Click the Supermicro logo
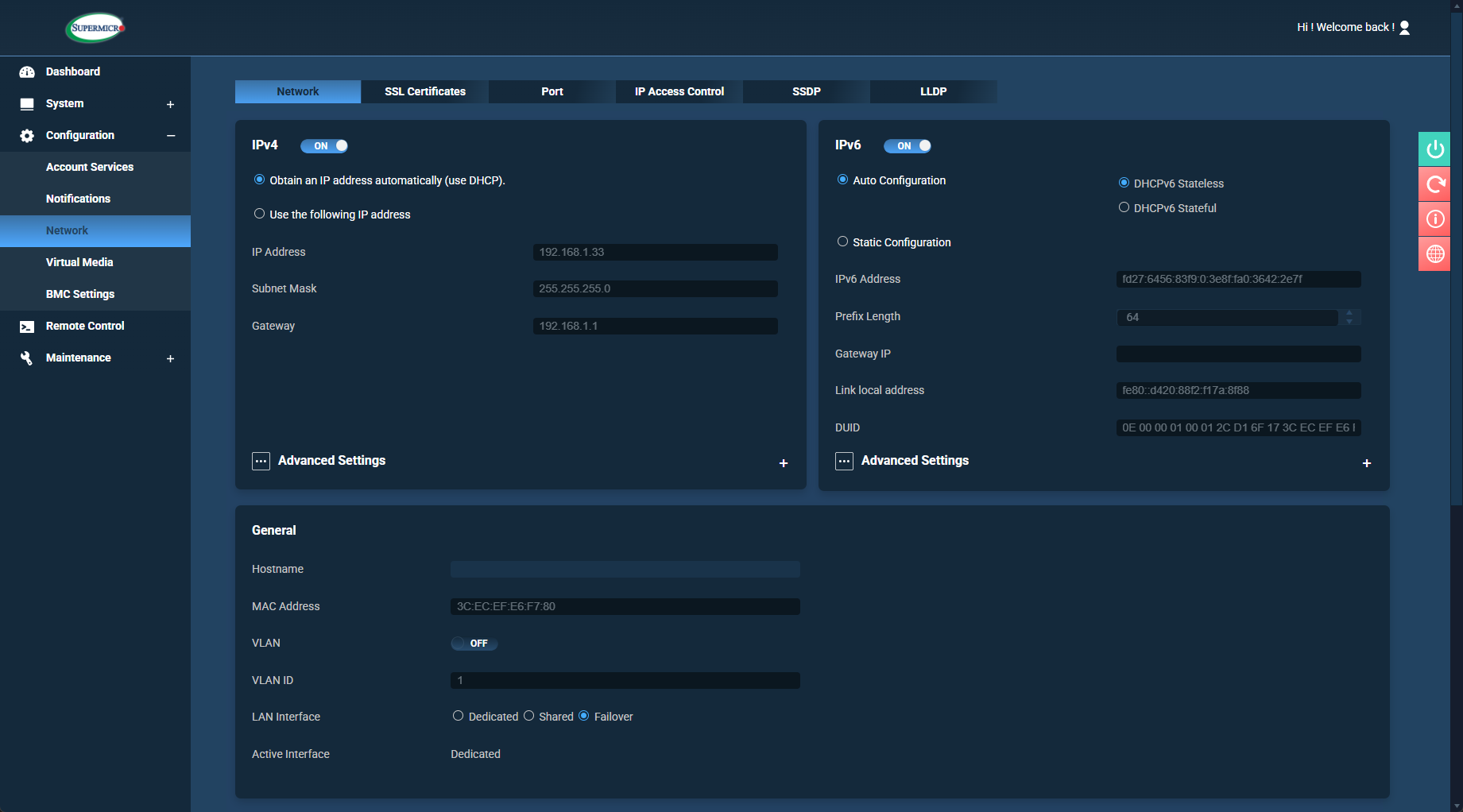The width and height of the screenshot is (1463, 812). [x=95, y=28]
